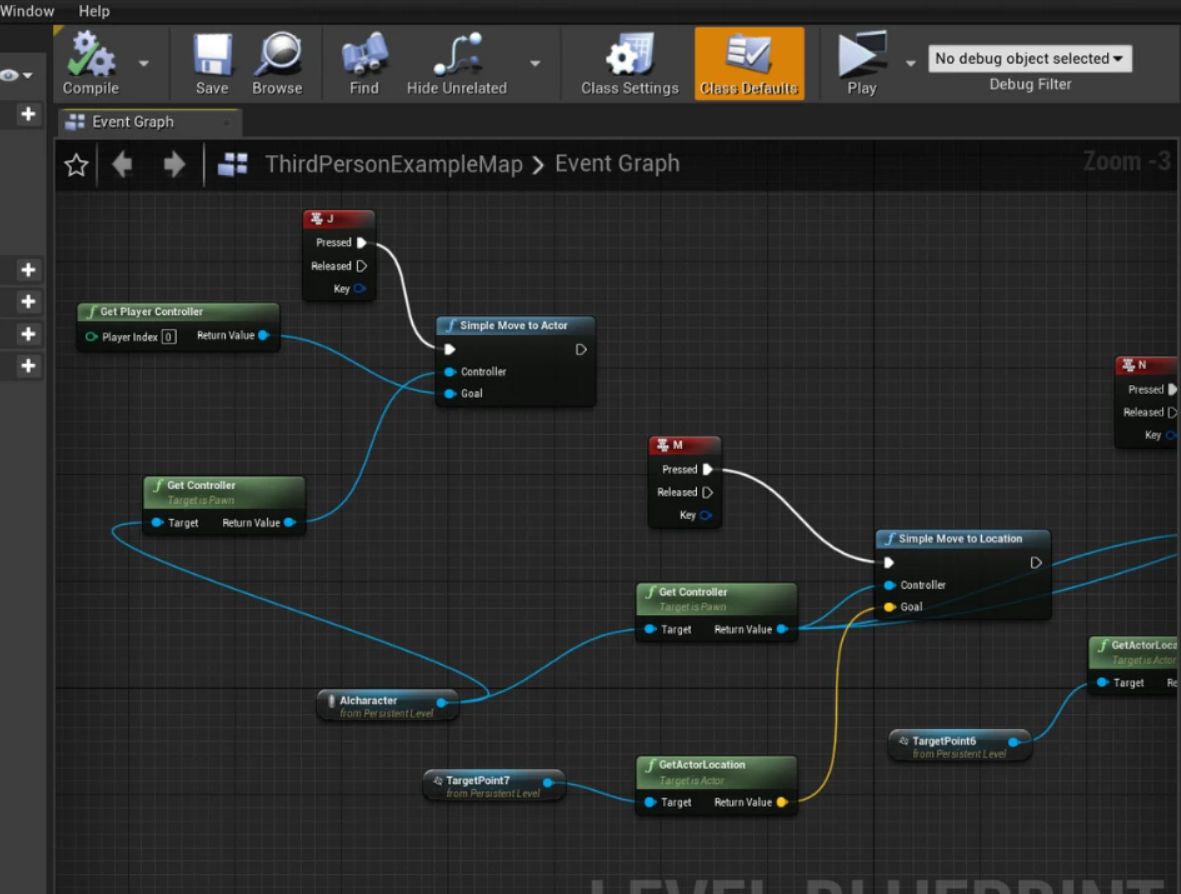This screenshot has width=1181, height=894.
Task: Click Goal pin on Simple Move to Location
Action: (890, 607)
